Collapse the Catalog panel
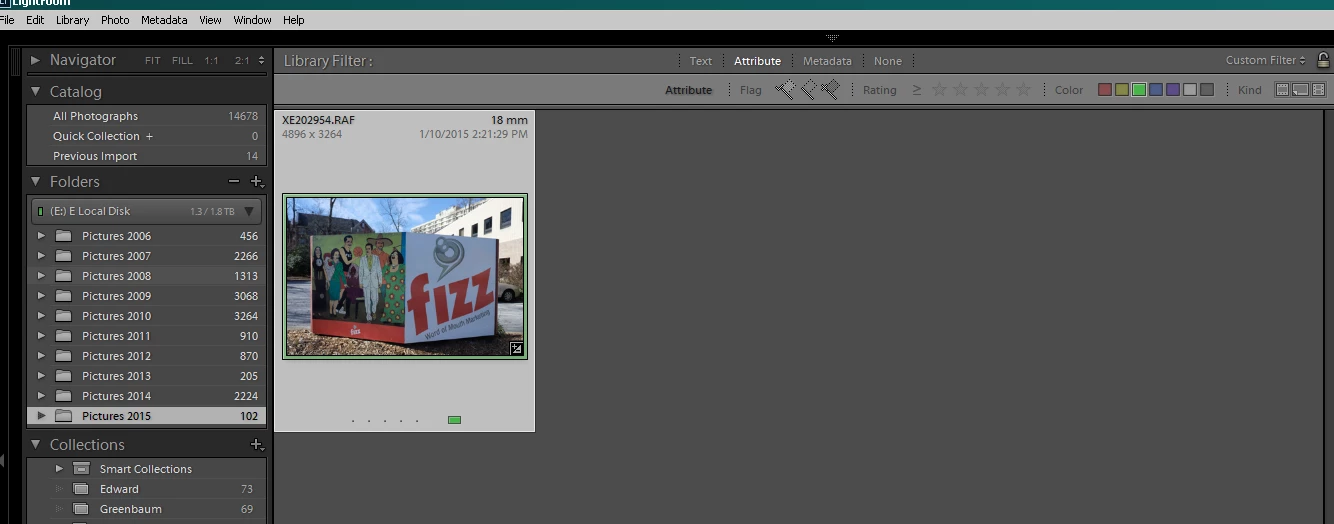The image size is (1334, 524). [x=36, y=91]
